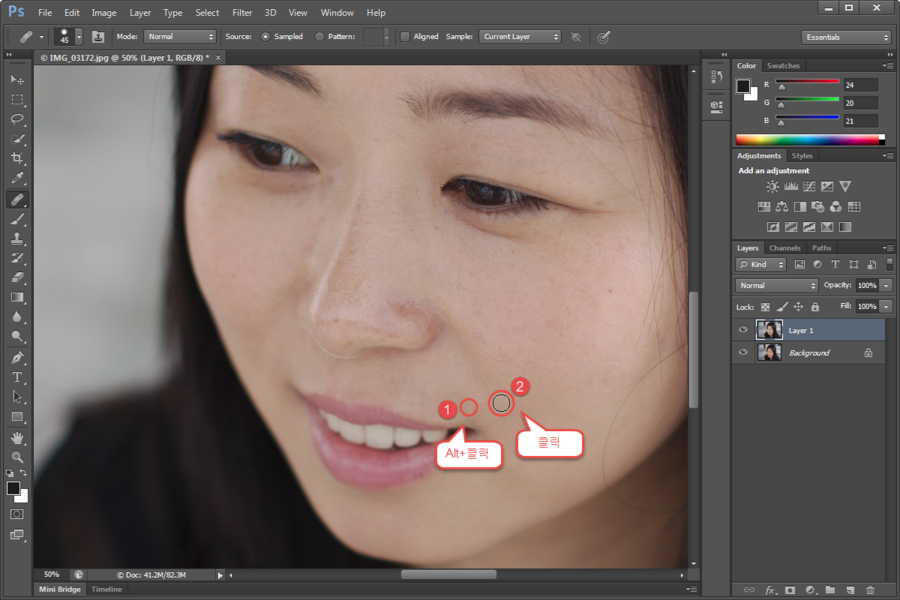
Task: Click the foreground color swatch in toolbar
Action: [x=13, y=489]
